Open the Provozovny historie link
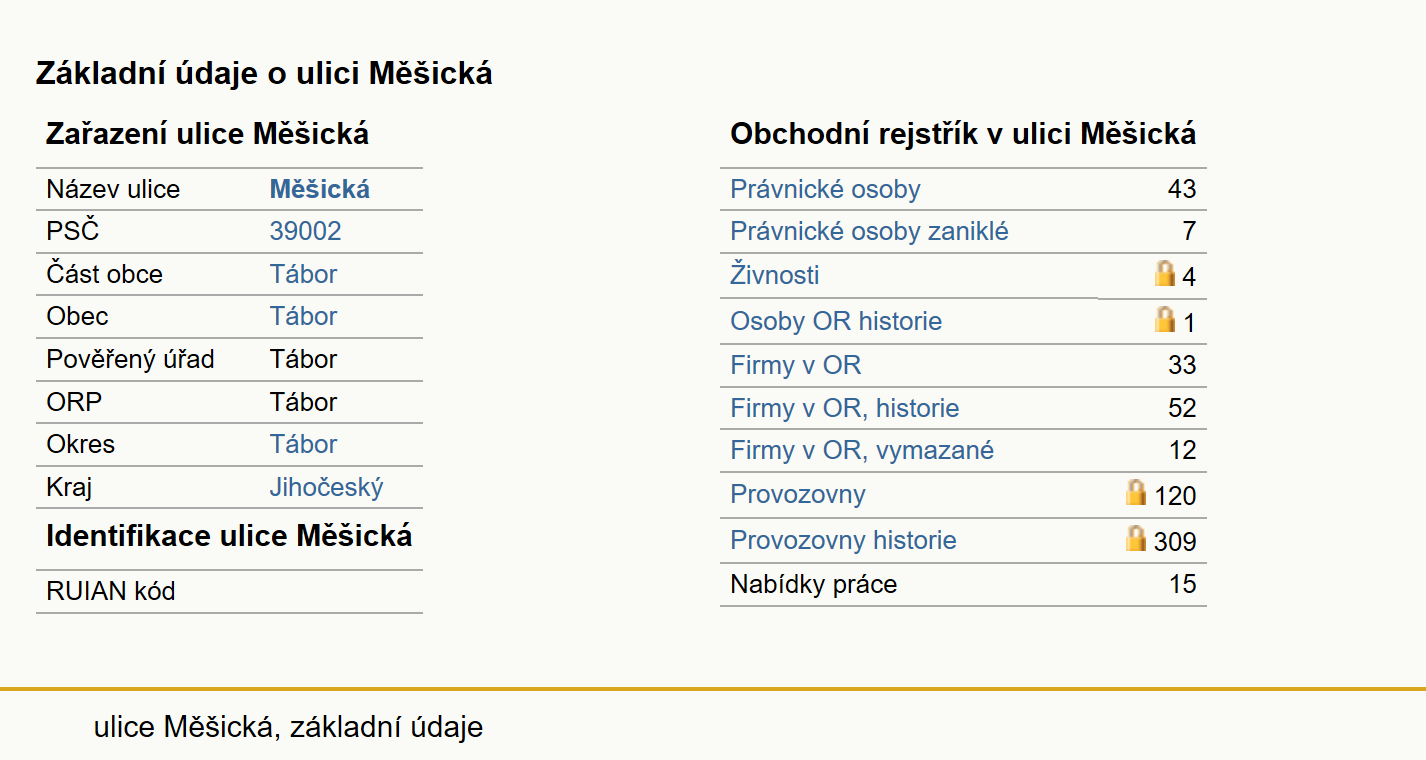The height and width of the screenshot is (760, 1426). [x=843, y=540]
